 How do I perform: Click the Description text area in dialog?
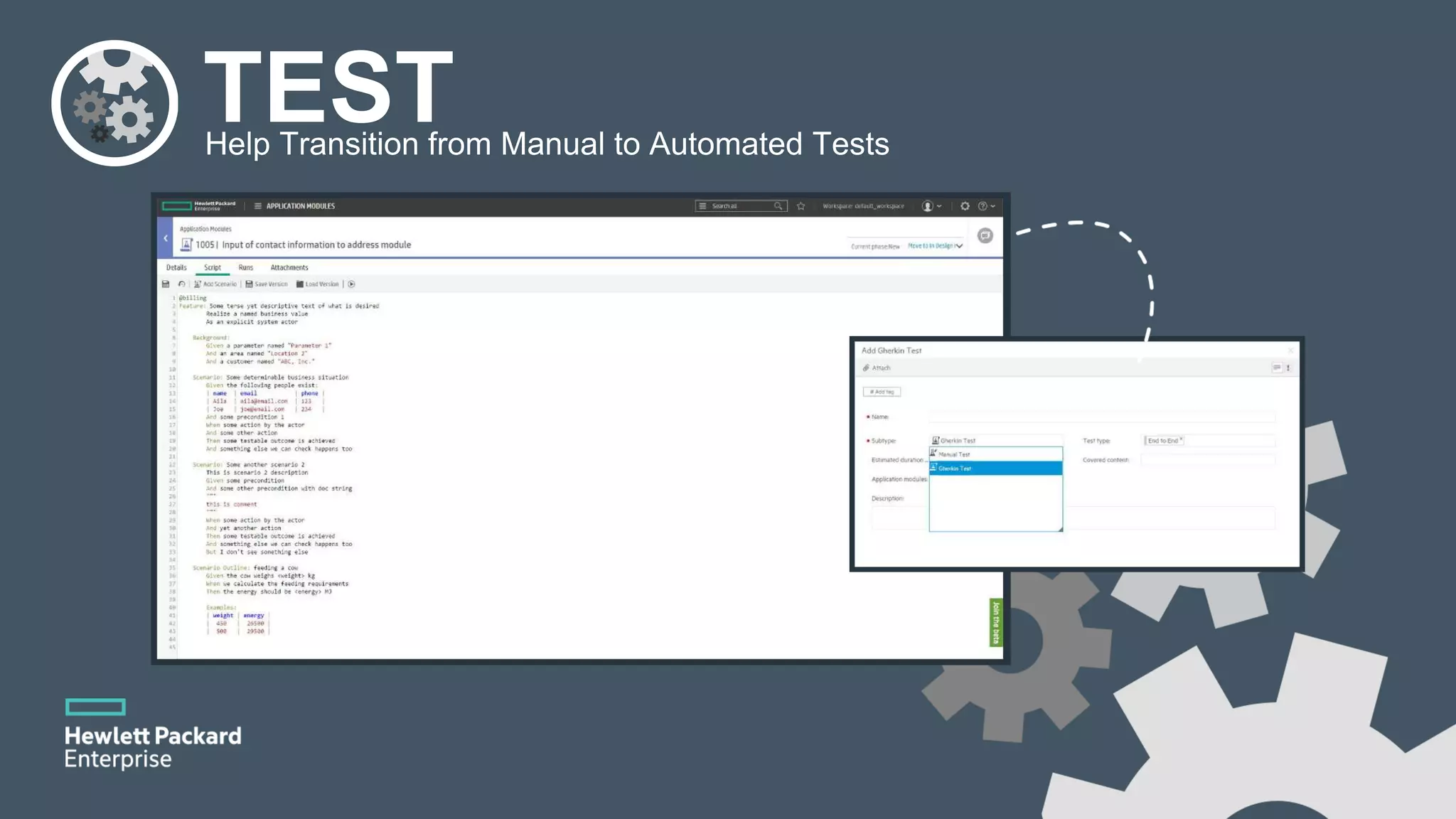pyautogui.click(x=1074, y=518)
